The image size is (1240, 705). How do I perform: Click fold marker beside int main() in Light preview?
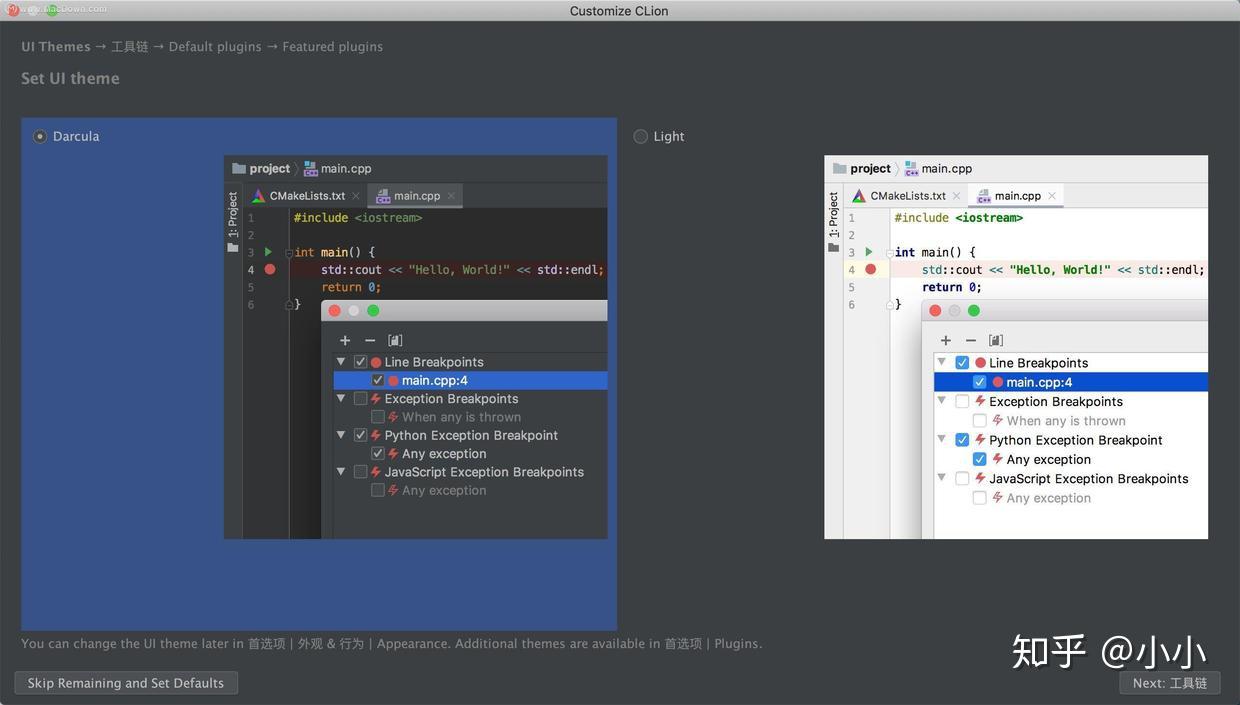889,253
